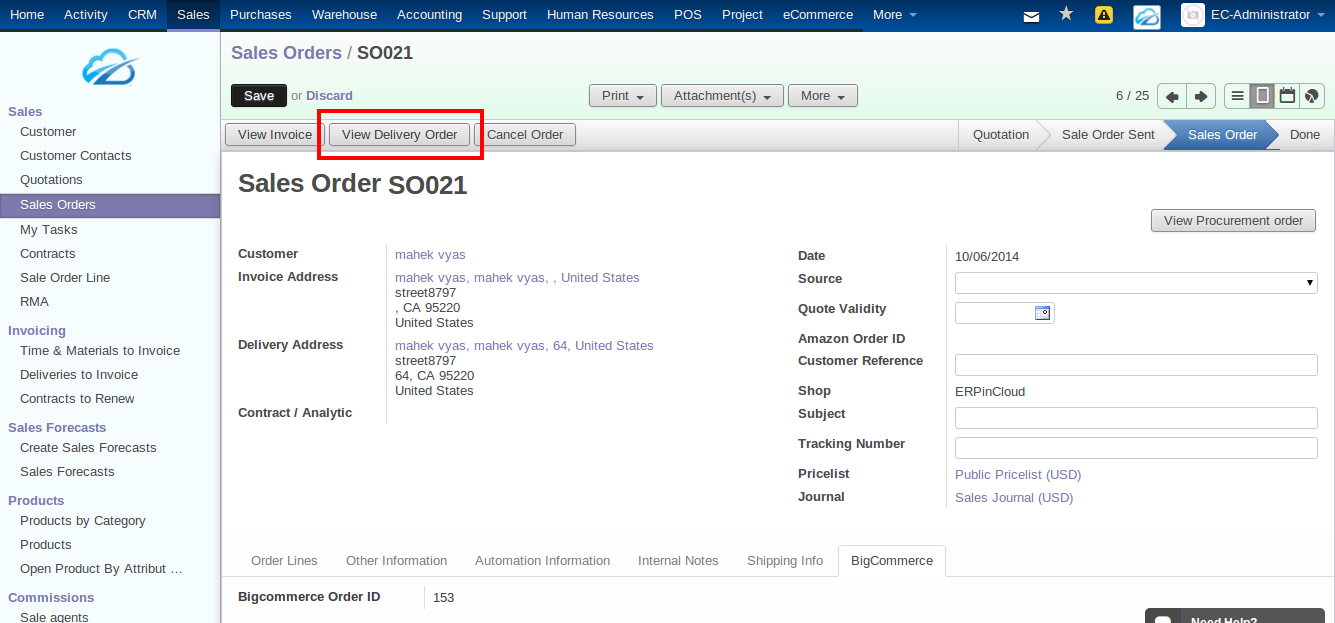Select form view toggle icon
The image size is (1335, 623).
tap(1261, 95)
